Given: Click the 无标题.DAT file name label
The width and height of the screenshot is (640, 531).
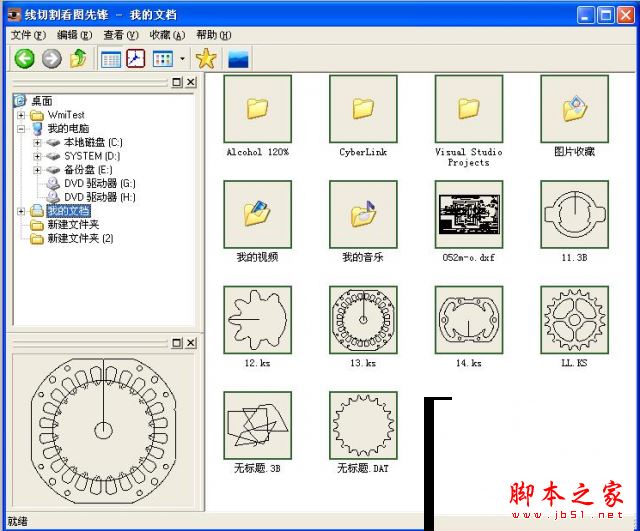Looking at the screenshot, I should pyautogui.click(x=363, y=468).
